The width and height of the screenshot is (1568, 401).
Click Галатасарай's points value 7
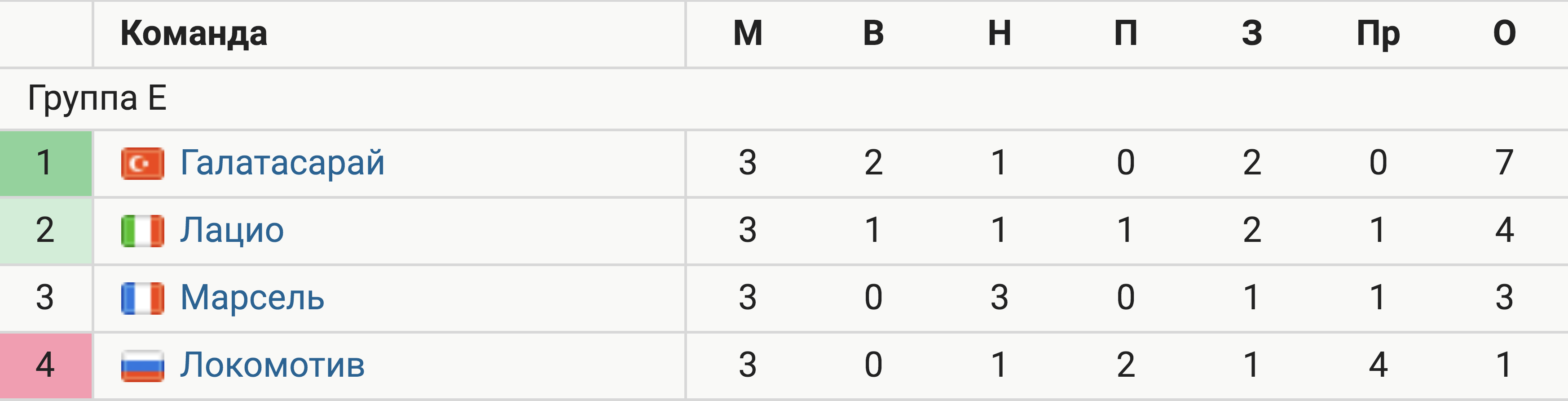pos(1504,163)
